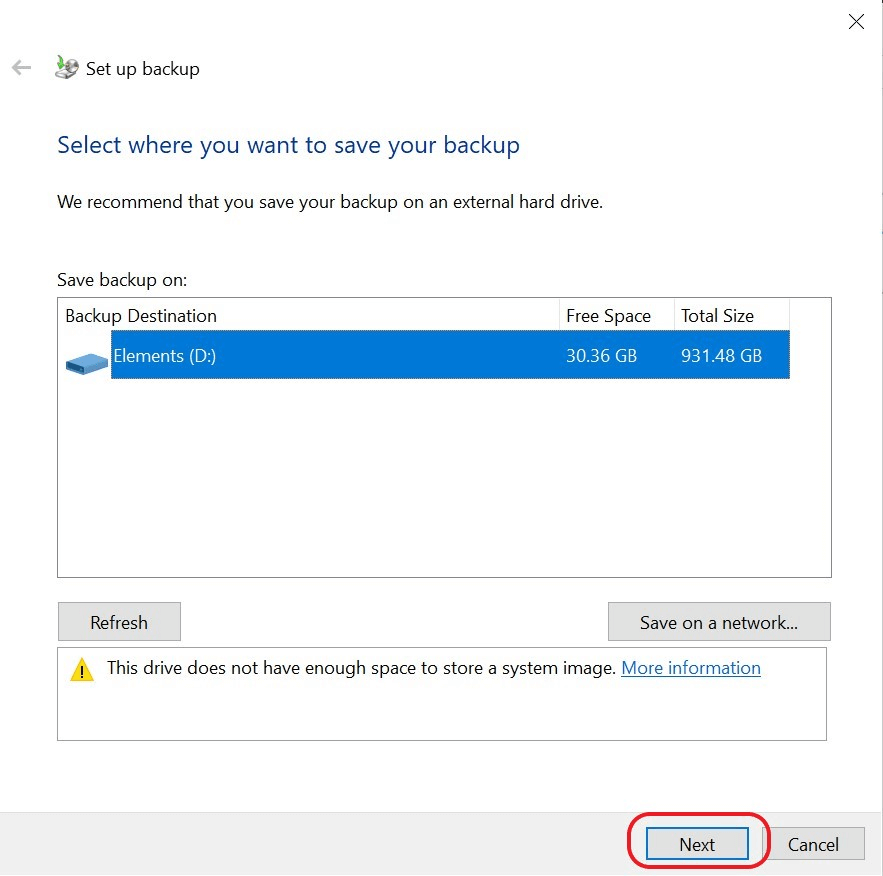
Task: Select the 30.36 GB free space value
Action: [601, 355]
